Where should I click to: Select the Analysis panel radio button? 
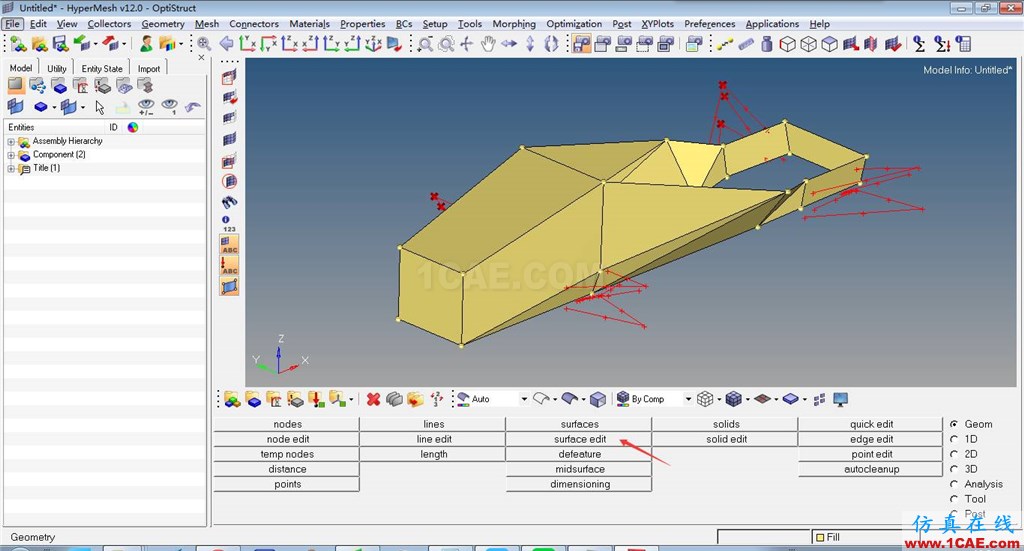(x=954, y=484)
